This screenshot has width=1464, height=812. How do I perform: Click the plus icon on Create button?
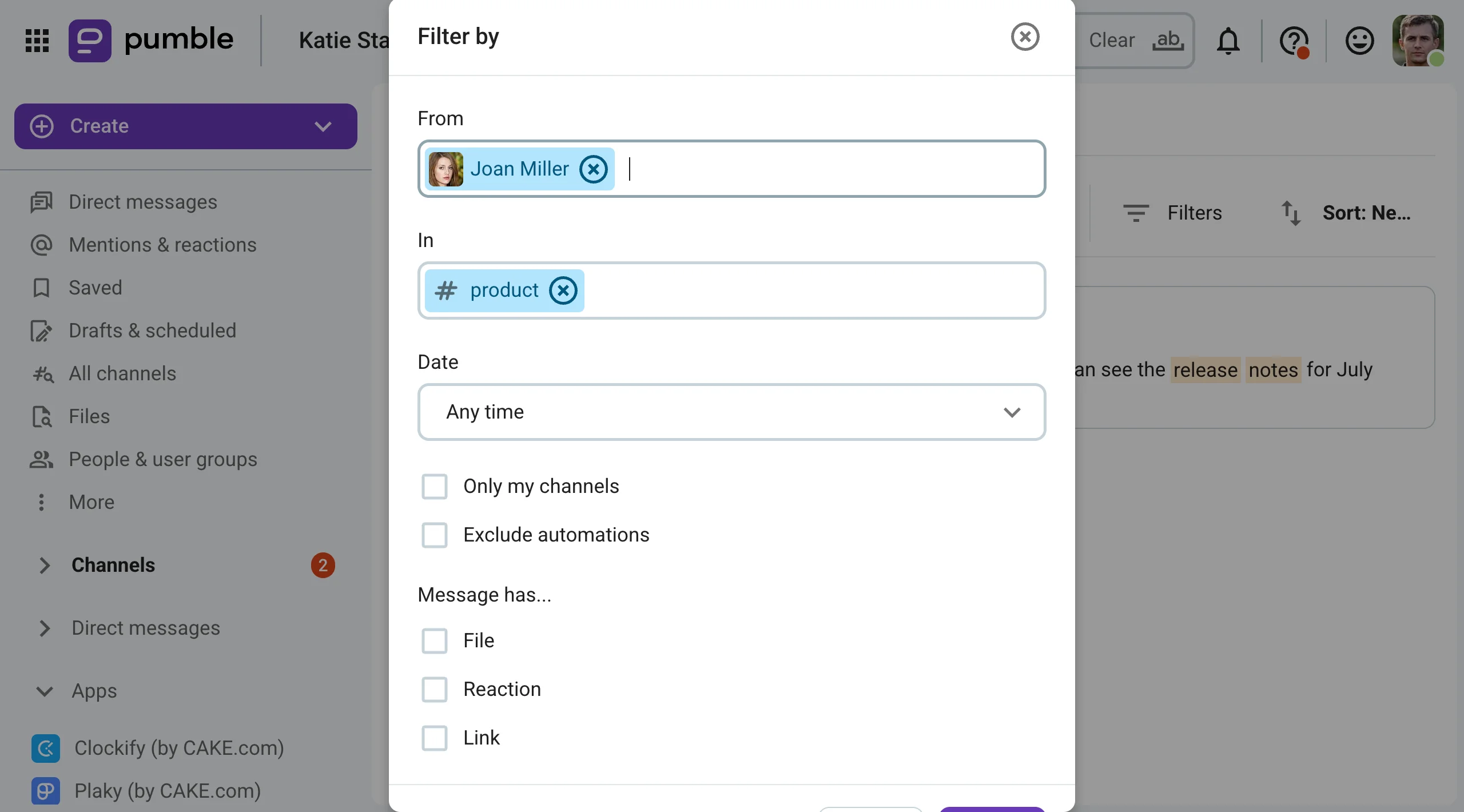pos(42,126)
